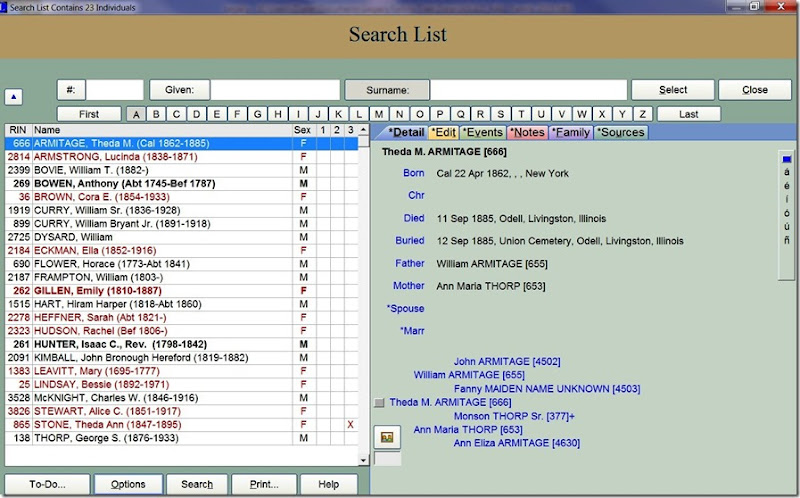Open Ann Eliza ARMITAGE [4630] link
The image size is (800, 498).
(x=517, y=443)
